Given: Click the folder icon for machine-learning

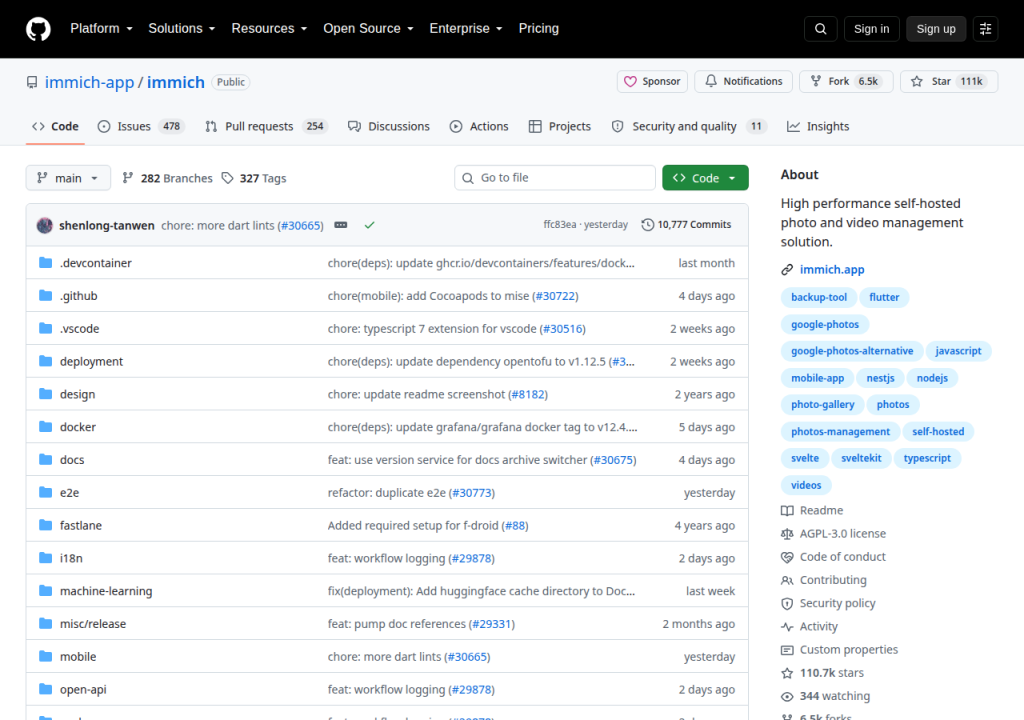Looking at the screenshot, I should [45, 591].
